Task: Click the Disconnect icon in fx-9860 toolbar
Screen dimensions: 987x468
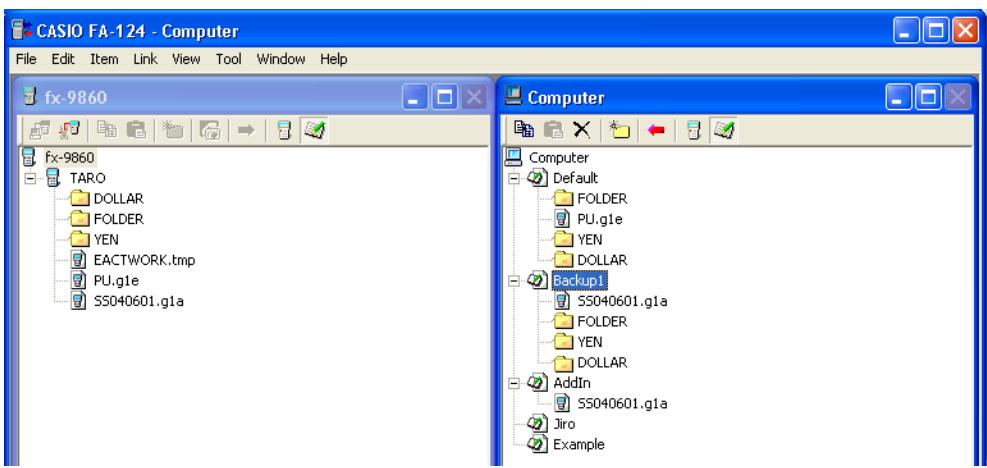Action: (67, 130)
